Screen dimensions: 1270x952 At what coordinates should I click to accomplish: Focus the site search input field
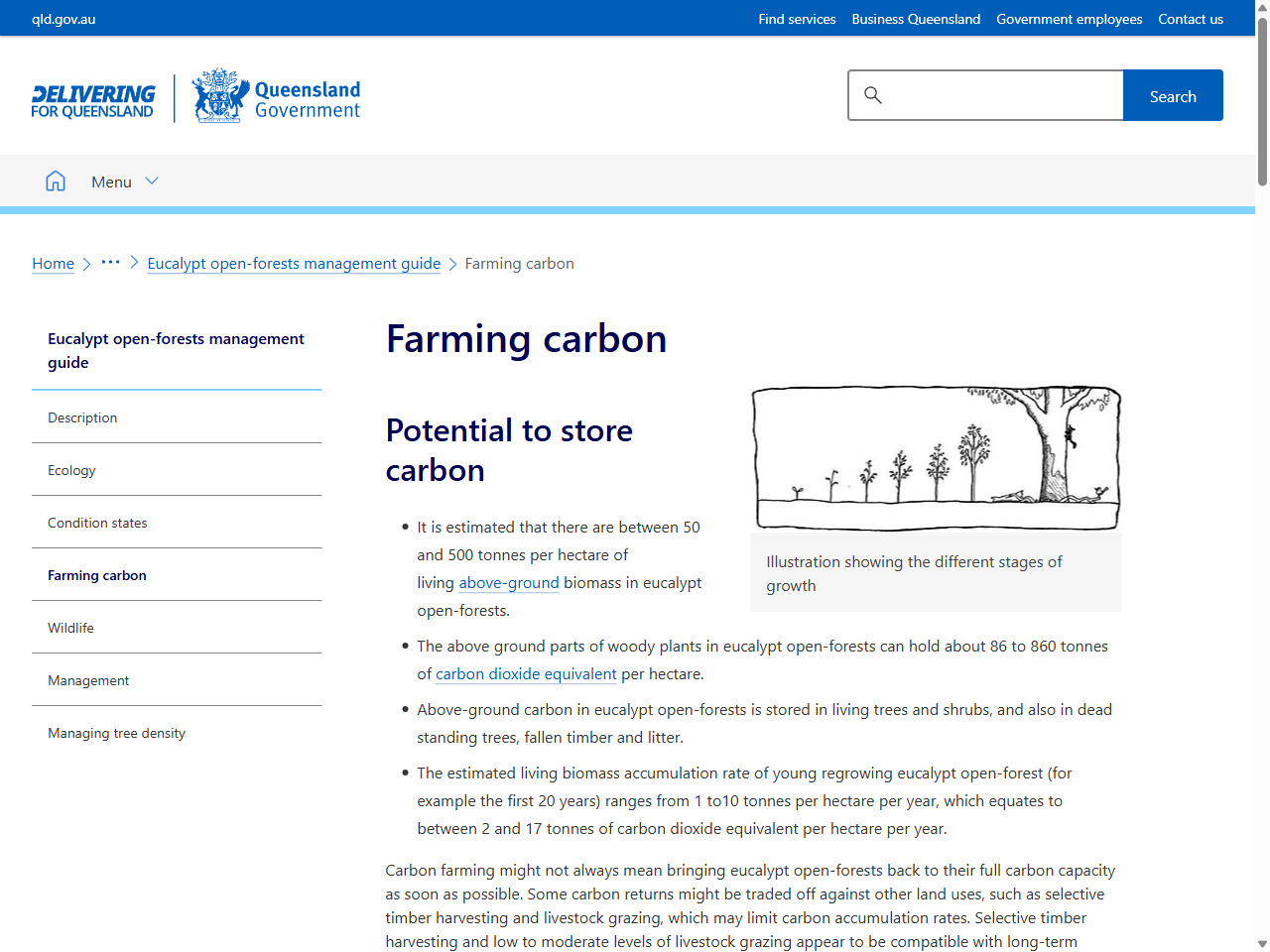tap(985, 95)
